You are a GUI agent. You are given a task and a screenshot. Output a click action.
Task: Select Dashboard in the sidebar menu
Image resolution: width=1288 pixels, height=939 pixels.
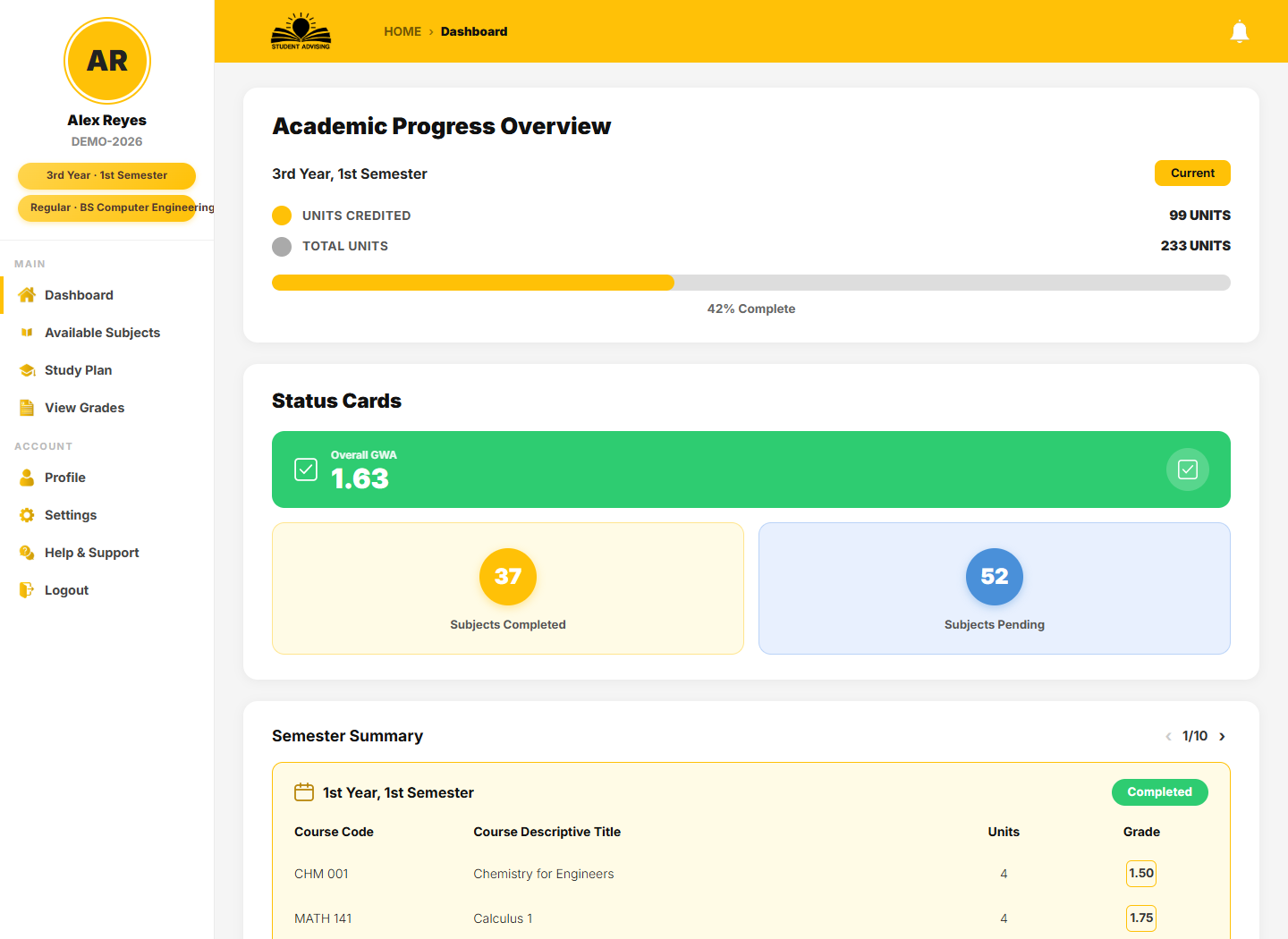click(x=107, y=295)
